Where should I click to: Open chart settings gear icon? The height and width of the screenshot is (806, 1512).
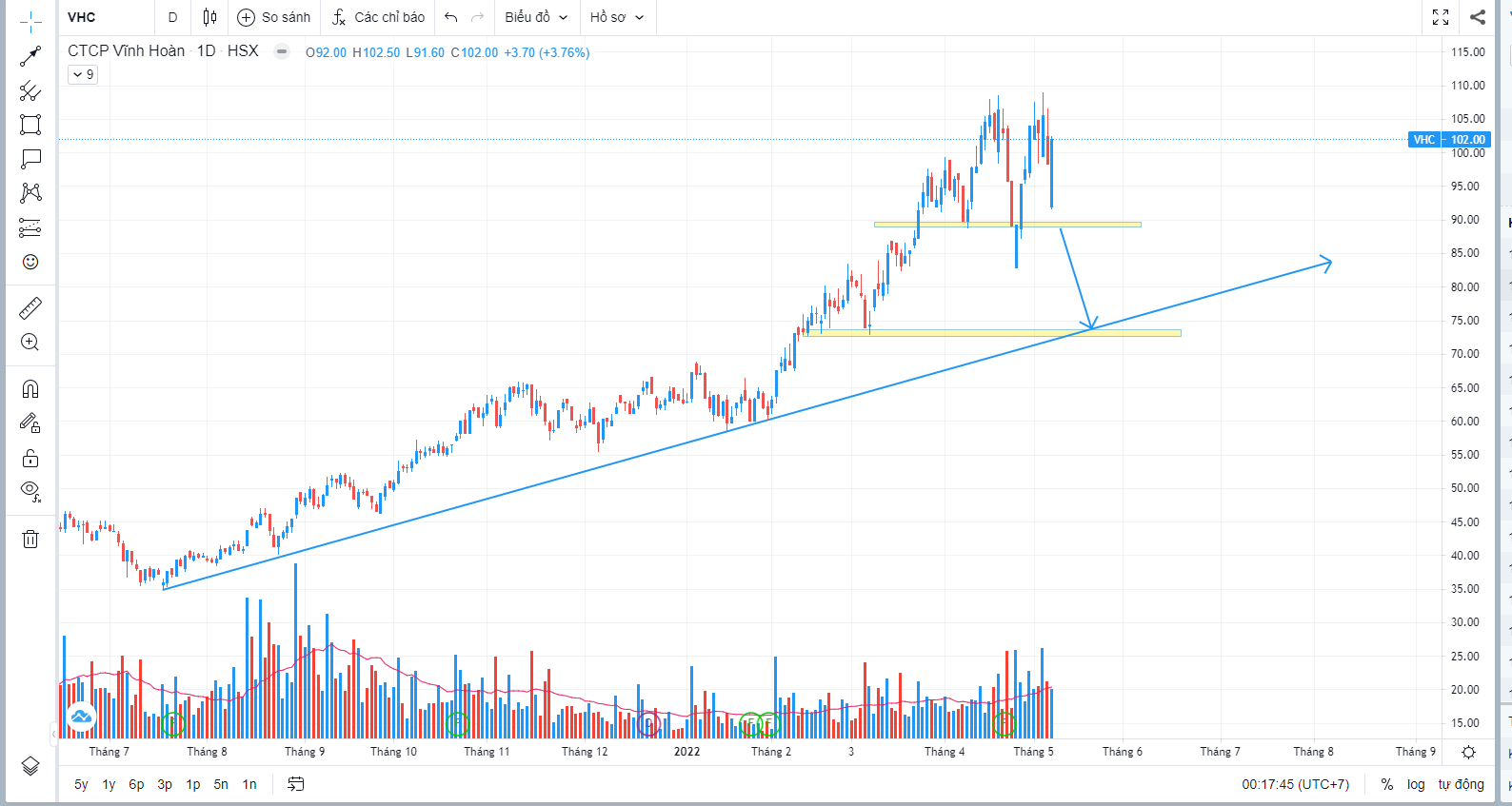pyautogui.click(x=1468, y=752)
